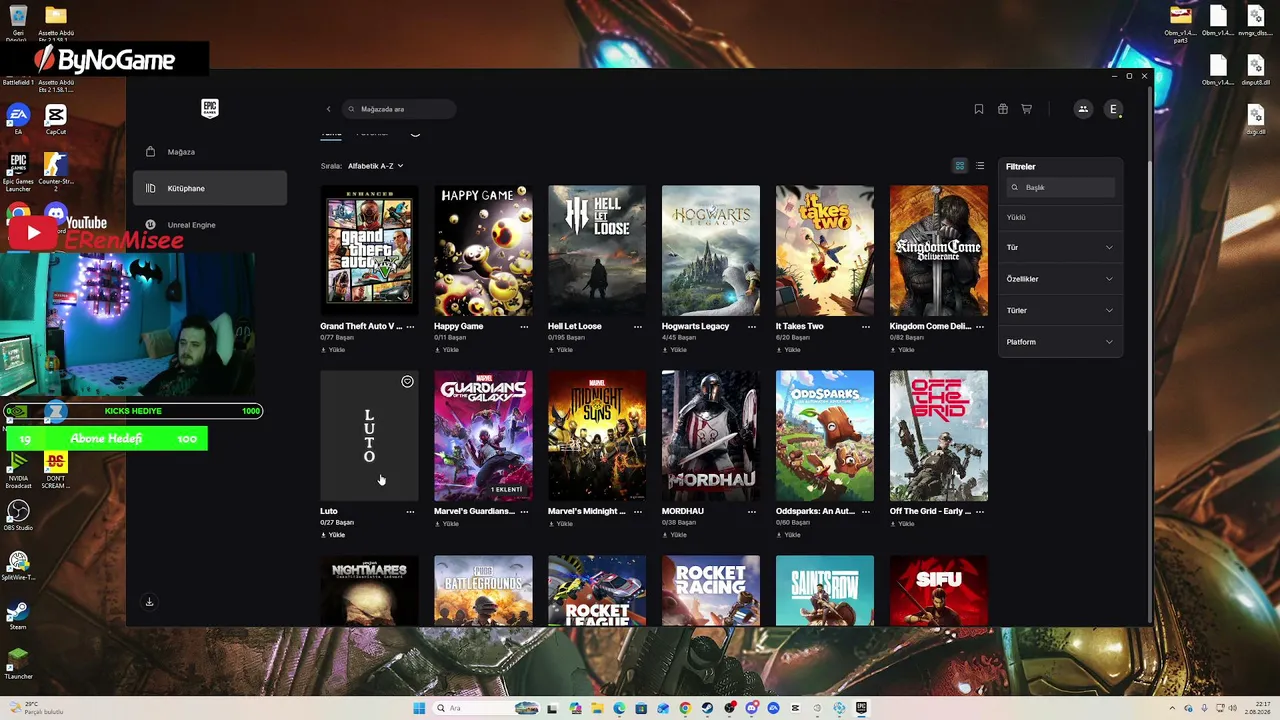The height and width of the screenshot is (720, 1280).
Task: Click the Başlık filter input field
Action: pos(1060,187)
